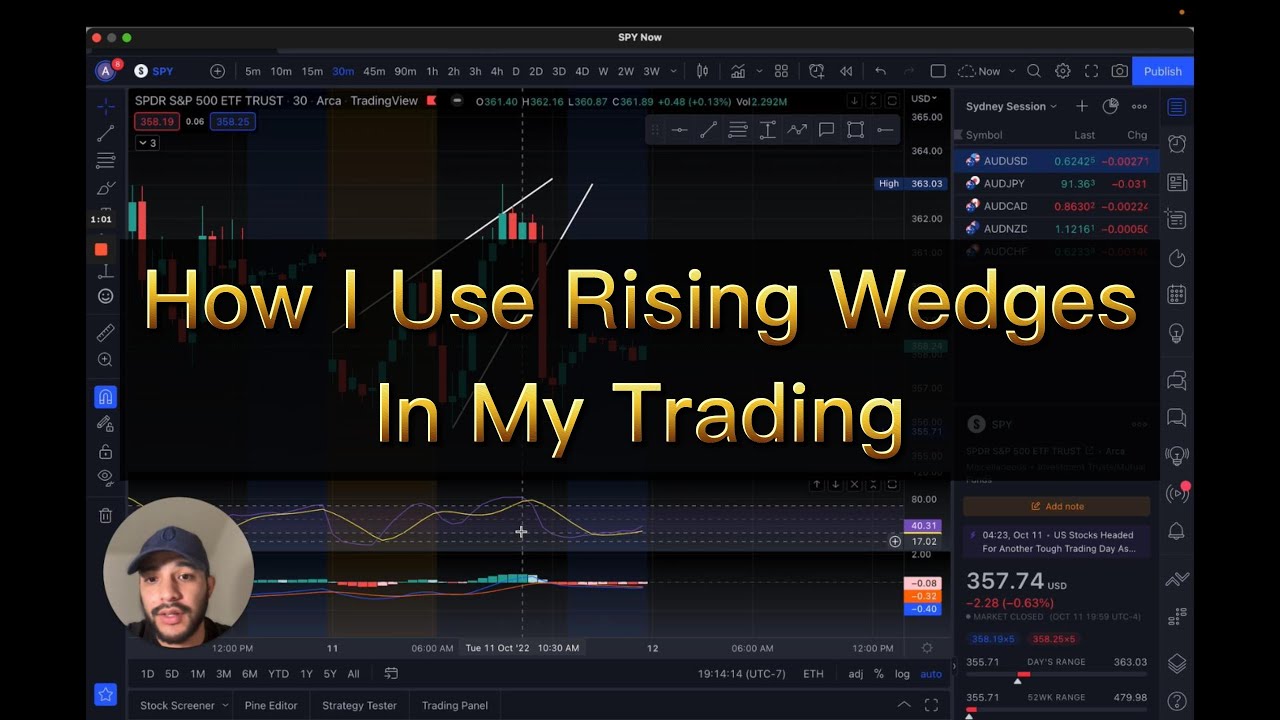Open the Strategy Tester tab
1280x720 pixels.
click(x=359, y=705)
